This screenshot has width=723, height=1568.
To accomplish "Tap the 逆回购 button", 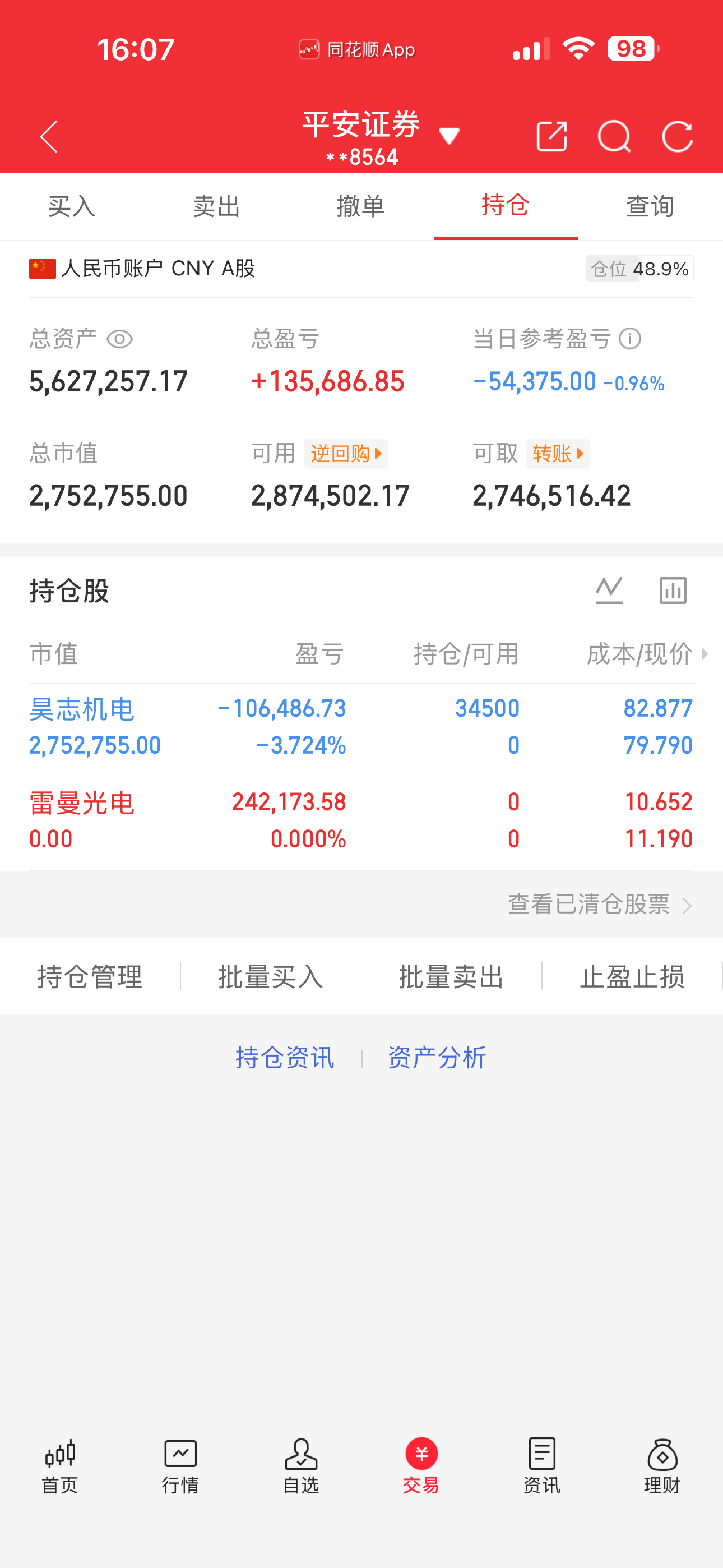I will click(346, 454).
